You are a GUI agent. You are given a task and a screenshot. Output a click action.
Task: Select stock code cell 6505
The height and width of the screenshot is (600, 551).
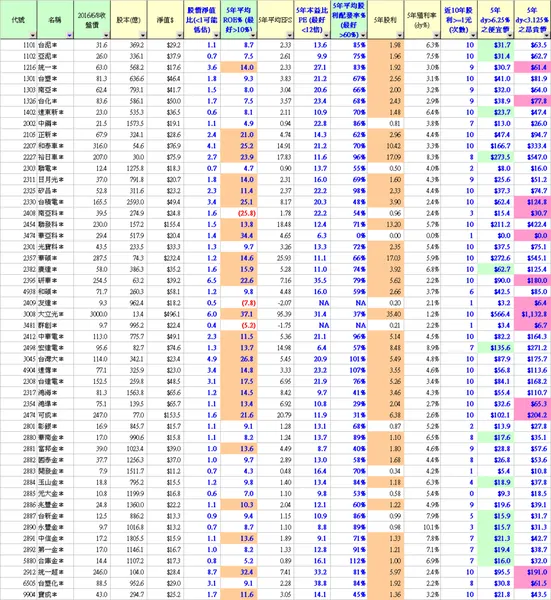(x=19, y=583)
